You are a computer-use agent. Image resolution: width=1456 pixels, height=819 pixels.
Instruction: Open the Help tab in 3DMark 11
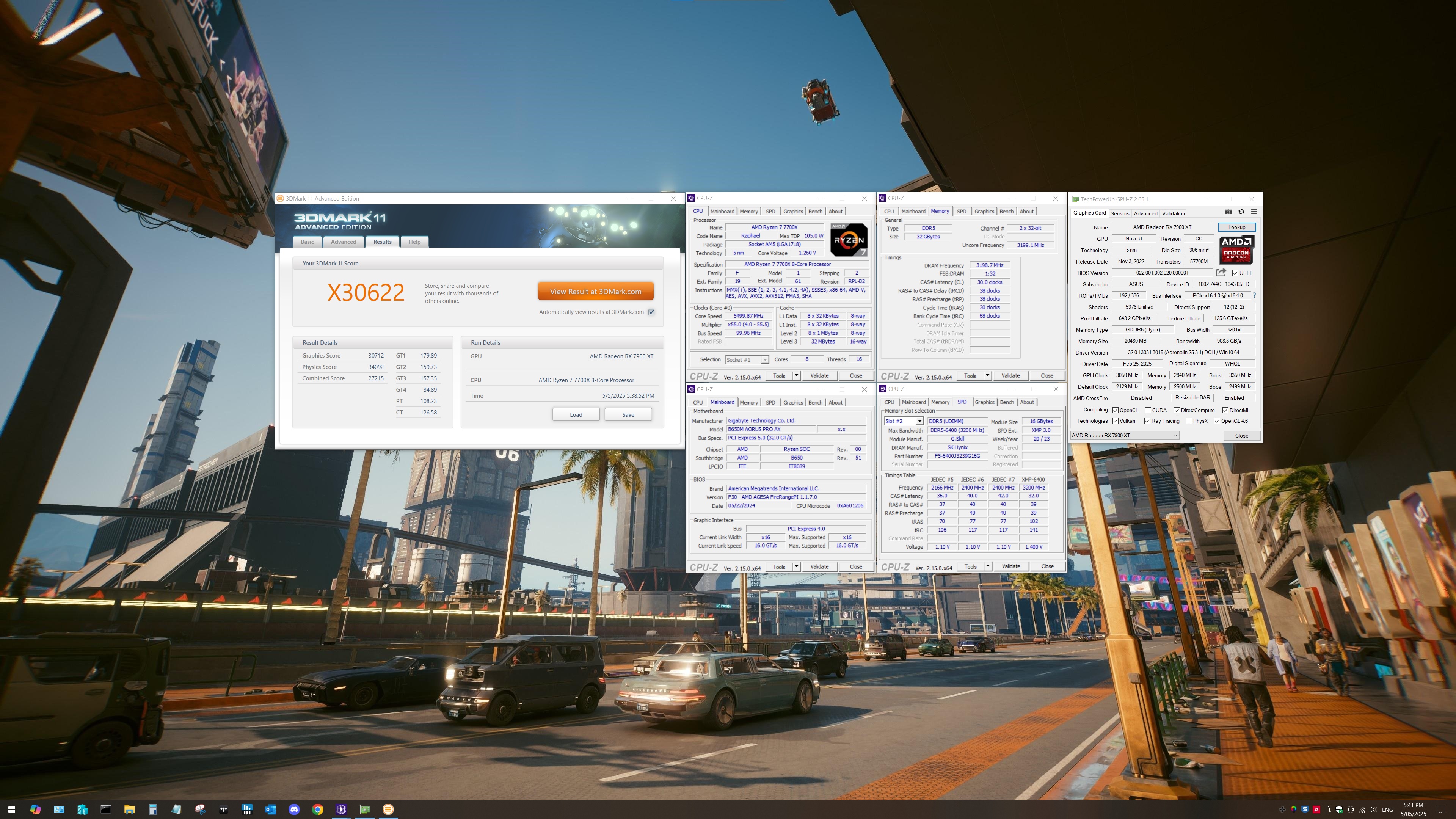point(414,242)
